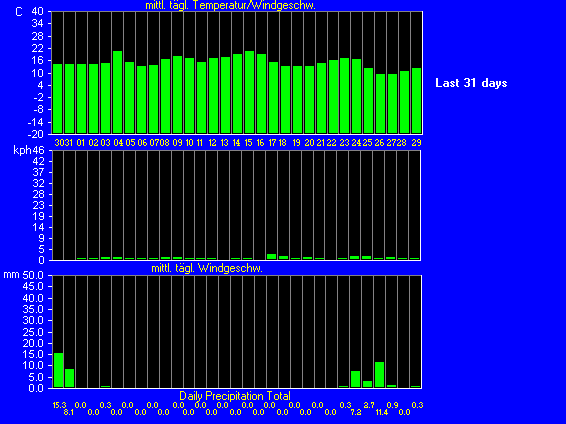Click the 'mittl. tägl. Windgeschw.' caption
Screen dimensions: 566x424
(207, 268)
